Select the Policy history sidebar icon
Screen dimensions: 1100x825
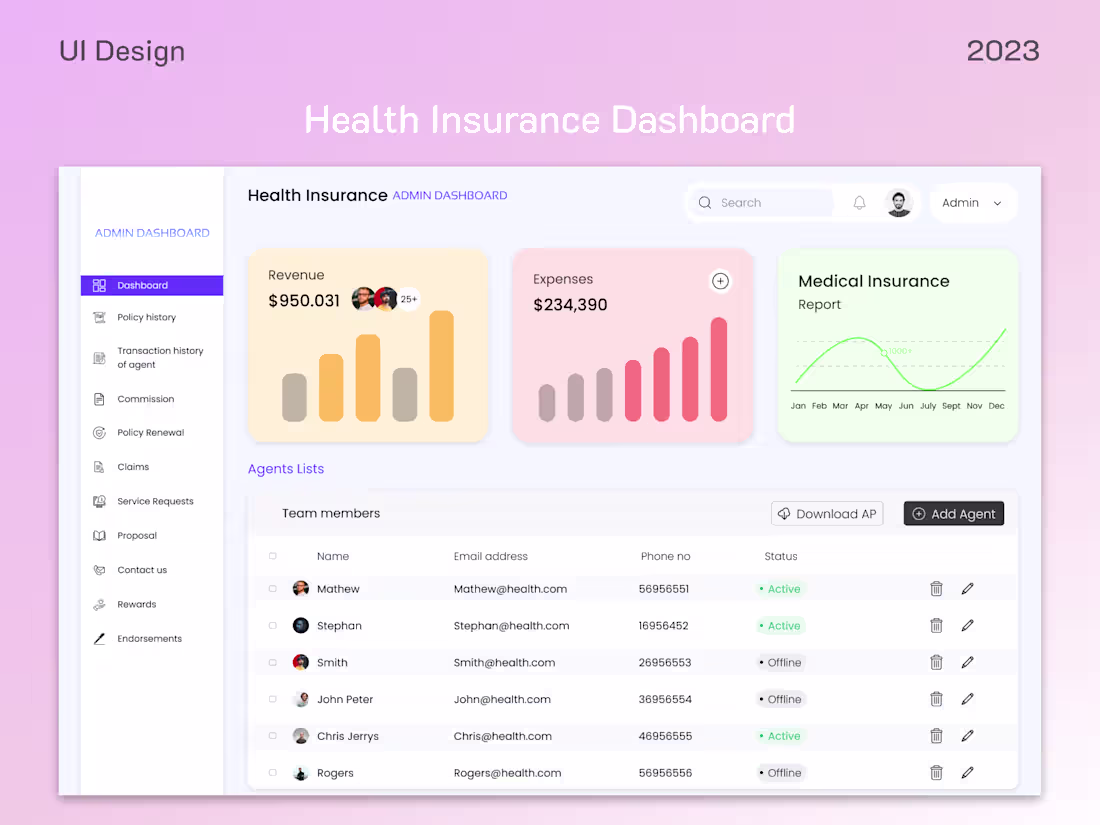[x=99, y=316]
